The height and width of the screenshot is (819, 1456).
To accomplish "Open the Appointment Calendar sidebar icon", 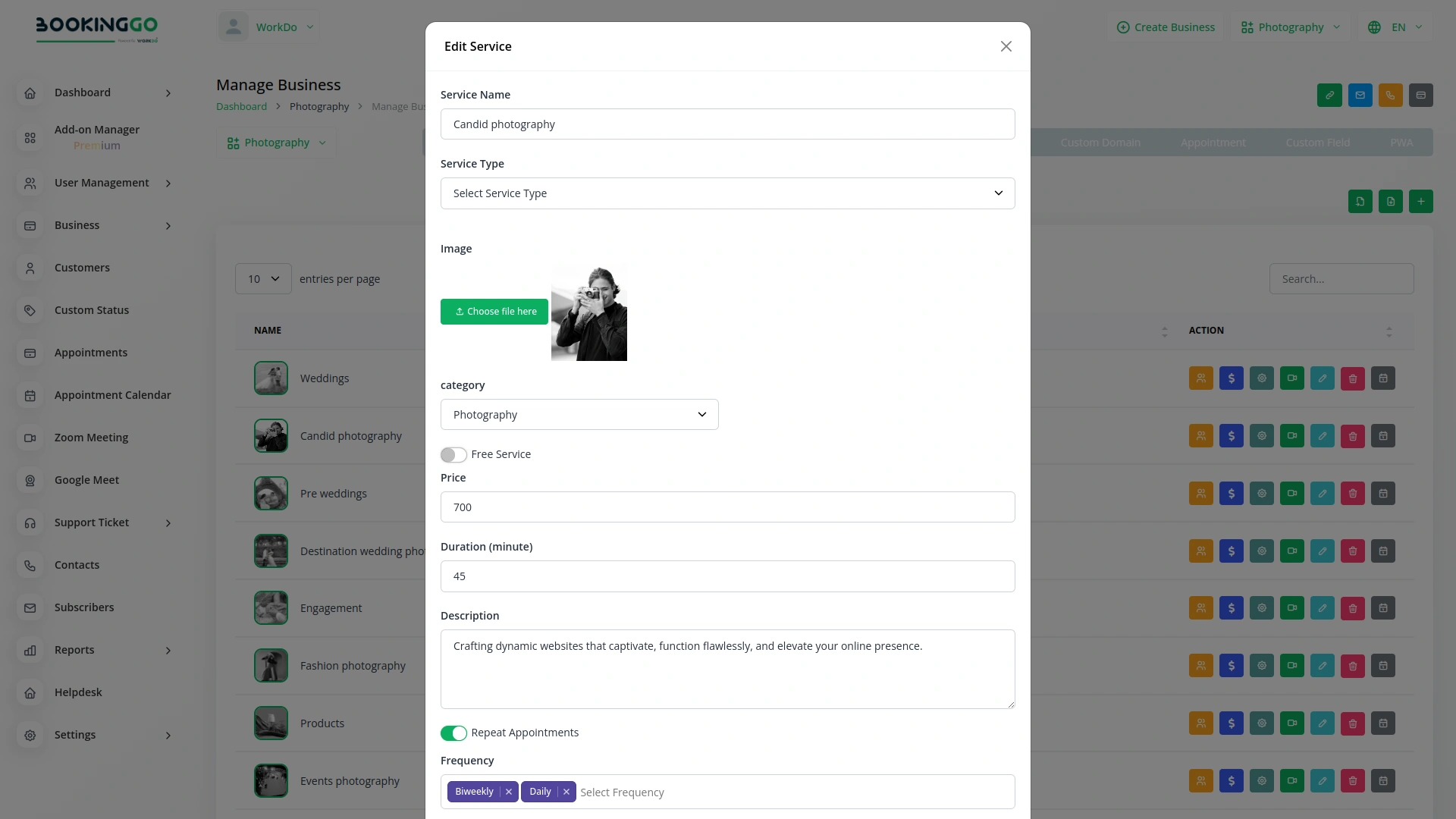I will click(30, 395).
